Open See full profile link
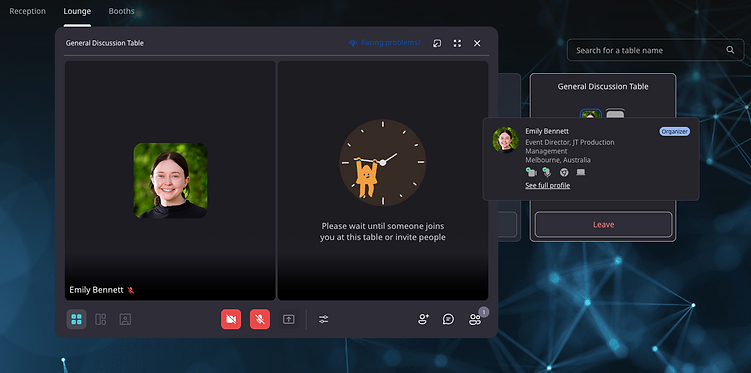Image resolution: width=751 pixels, height=373 pixels. point(547,185)
